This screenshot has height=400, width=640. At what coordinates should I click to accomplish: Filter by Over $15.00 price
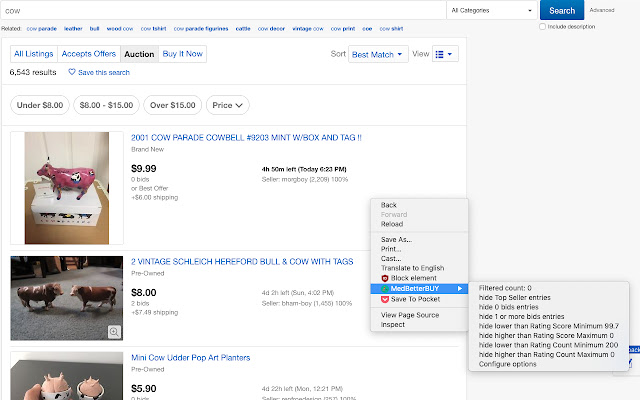173,105
